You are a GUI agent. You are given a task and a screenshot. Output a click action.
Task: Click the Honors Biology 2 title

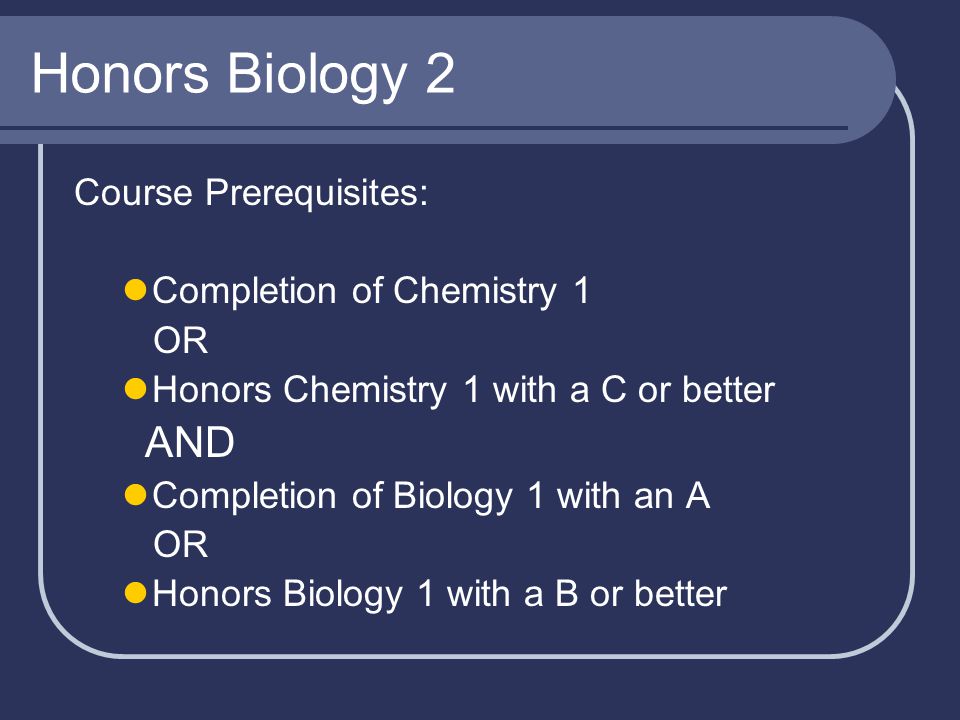[243, 75]
